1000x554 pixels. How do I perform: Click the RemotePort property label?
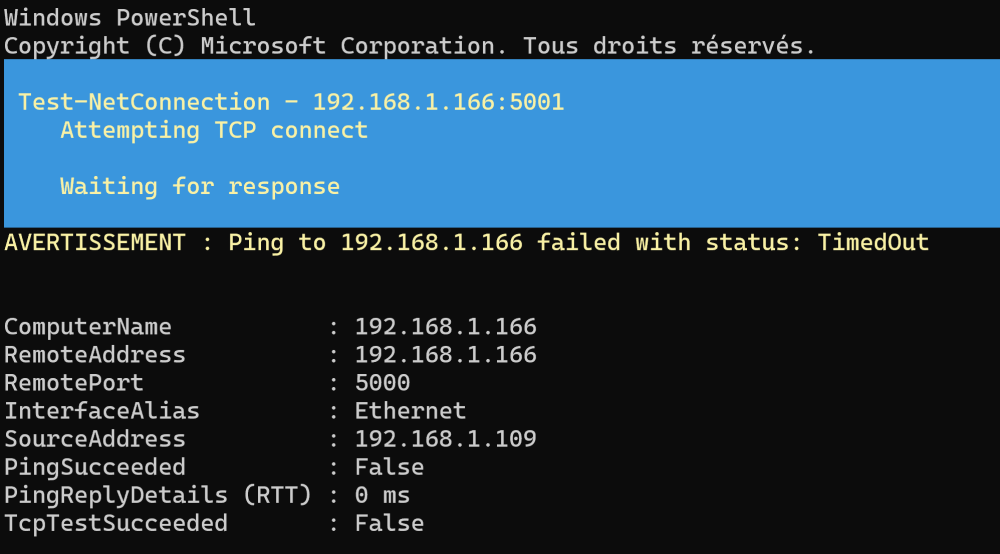(74, 383)
